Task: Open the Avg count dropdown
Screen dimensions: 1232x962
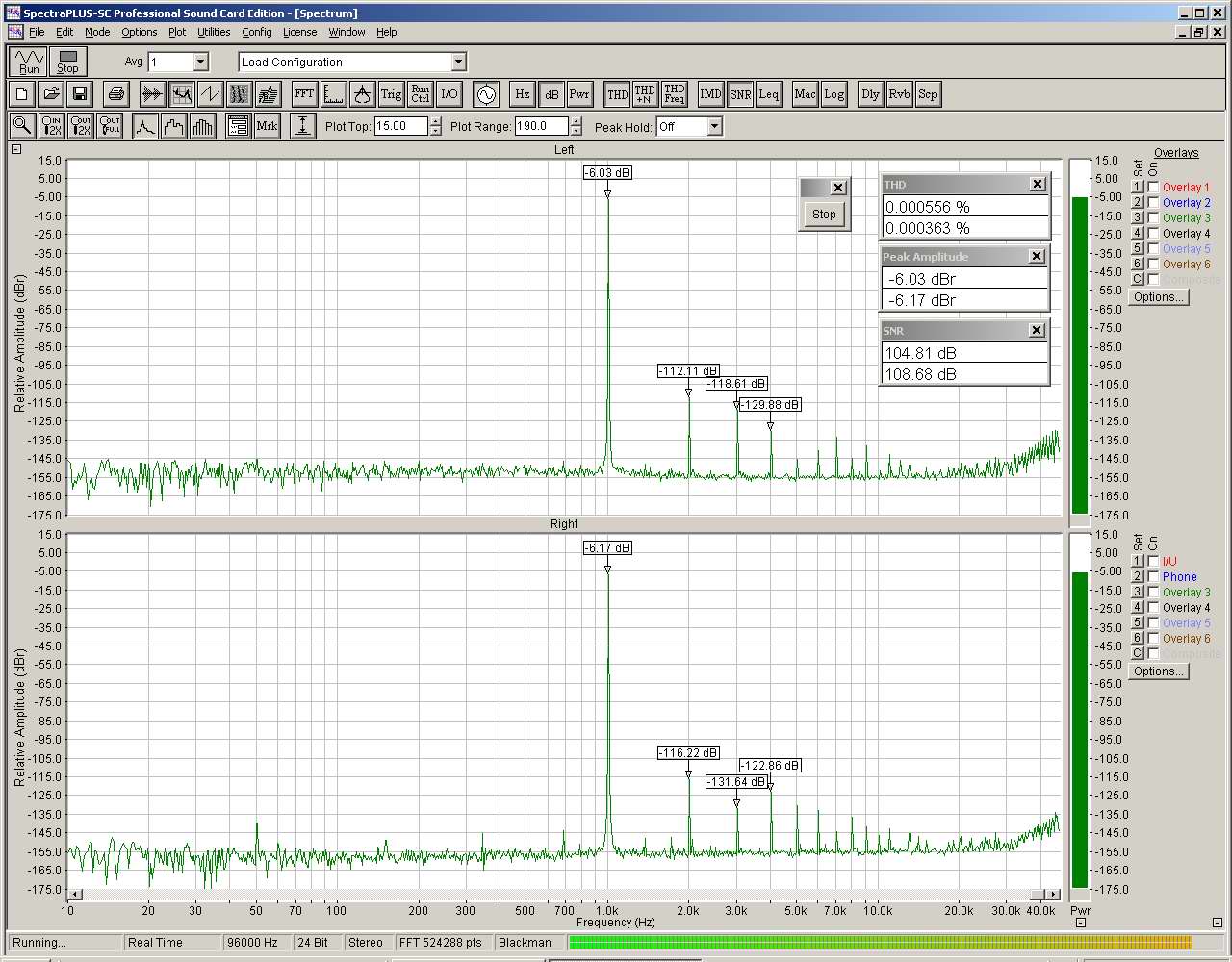Action: (x=200, y=63)
